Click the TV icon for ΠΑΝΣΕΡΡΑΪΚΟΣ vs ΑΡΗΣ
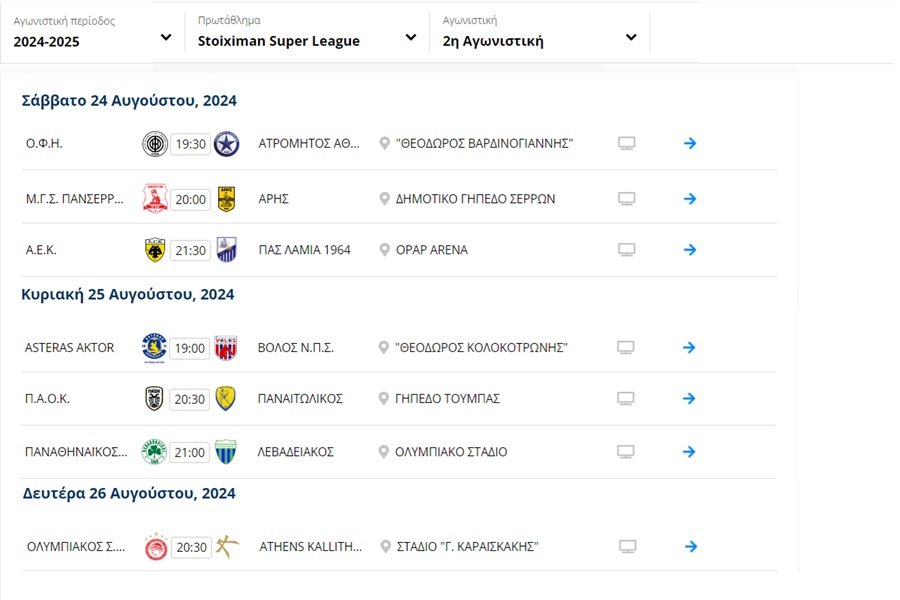This screenshot has width=900, height=600. click(x=626, y=199)
